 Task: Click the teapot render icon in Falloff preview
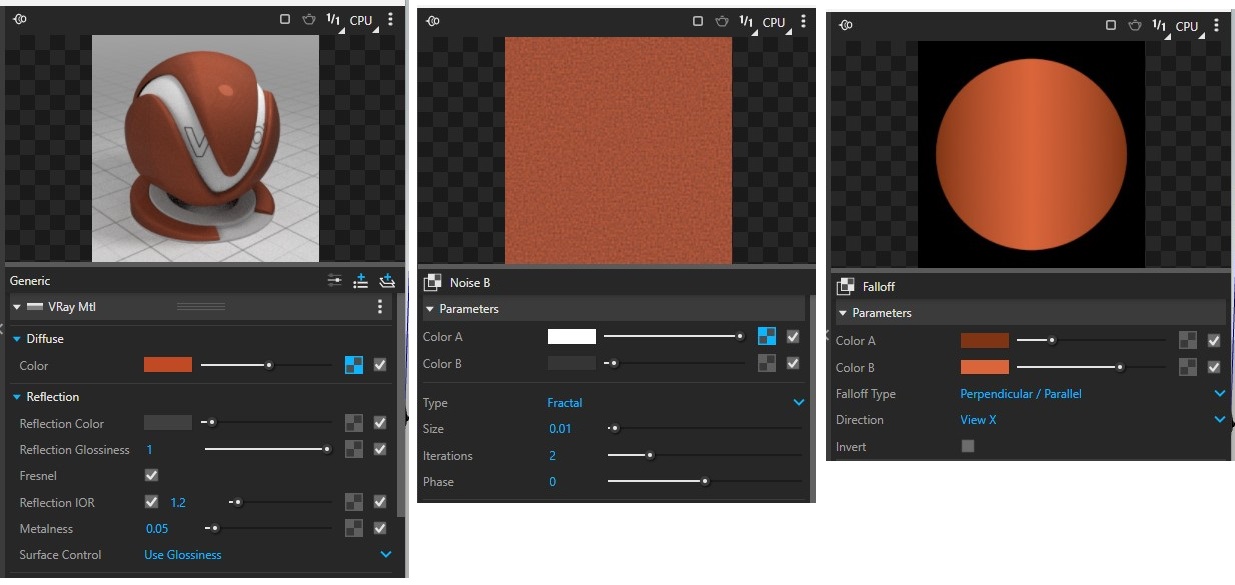point(1135,25)
